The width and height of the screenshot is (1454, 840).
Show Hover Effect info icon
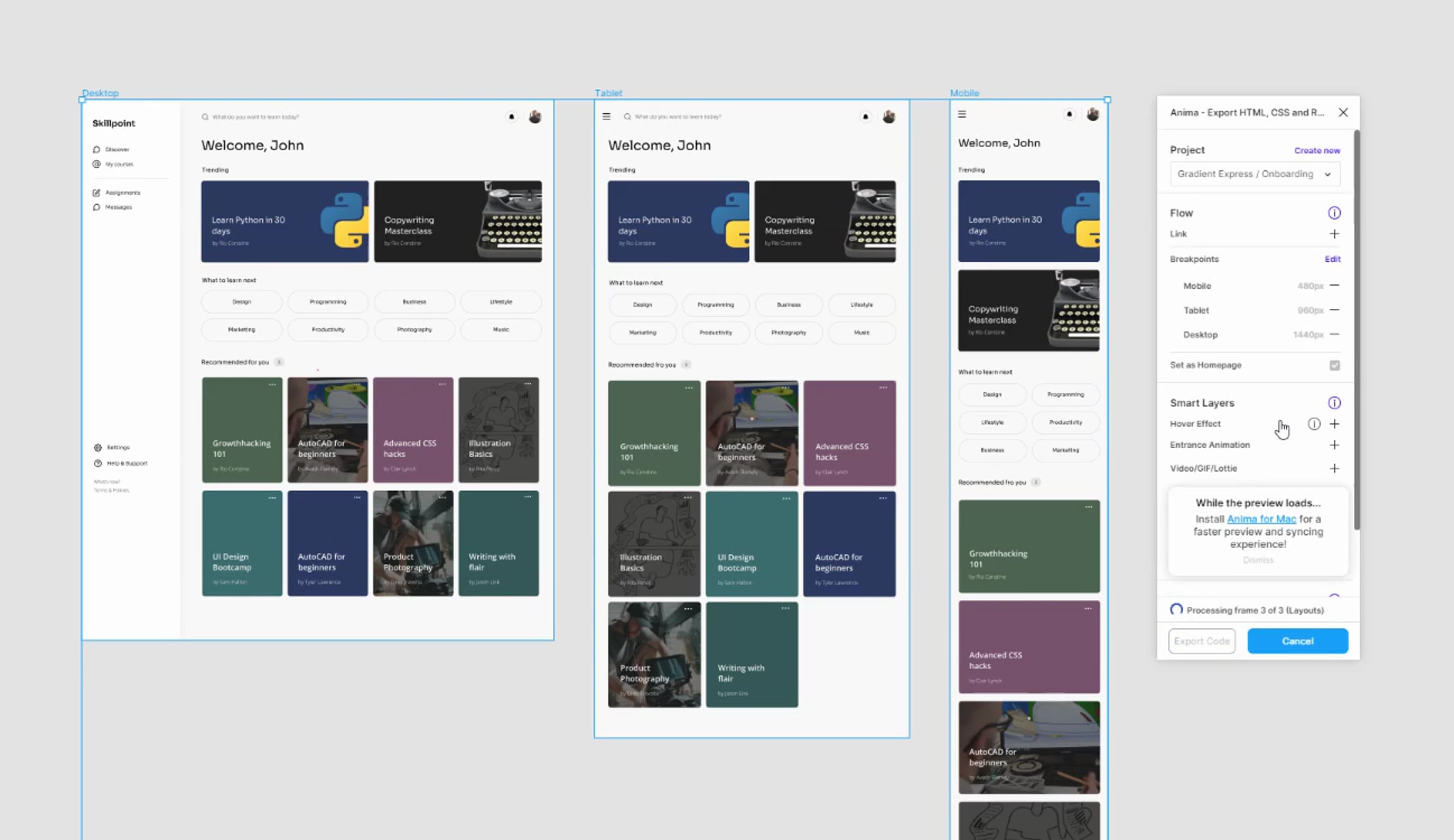(1313, 424)
